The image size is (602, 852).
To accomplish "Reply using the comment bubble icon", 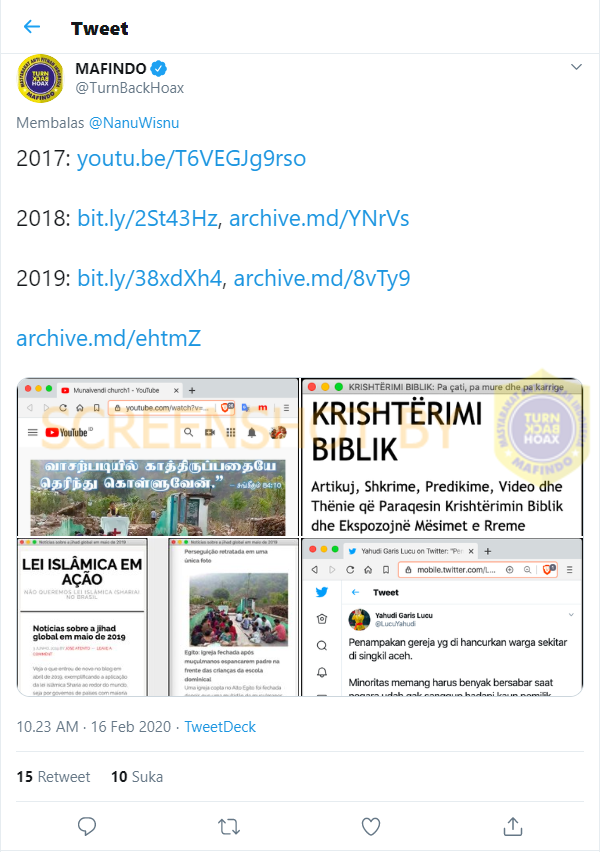I will 87,826.
